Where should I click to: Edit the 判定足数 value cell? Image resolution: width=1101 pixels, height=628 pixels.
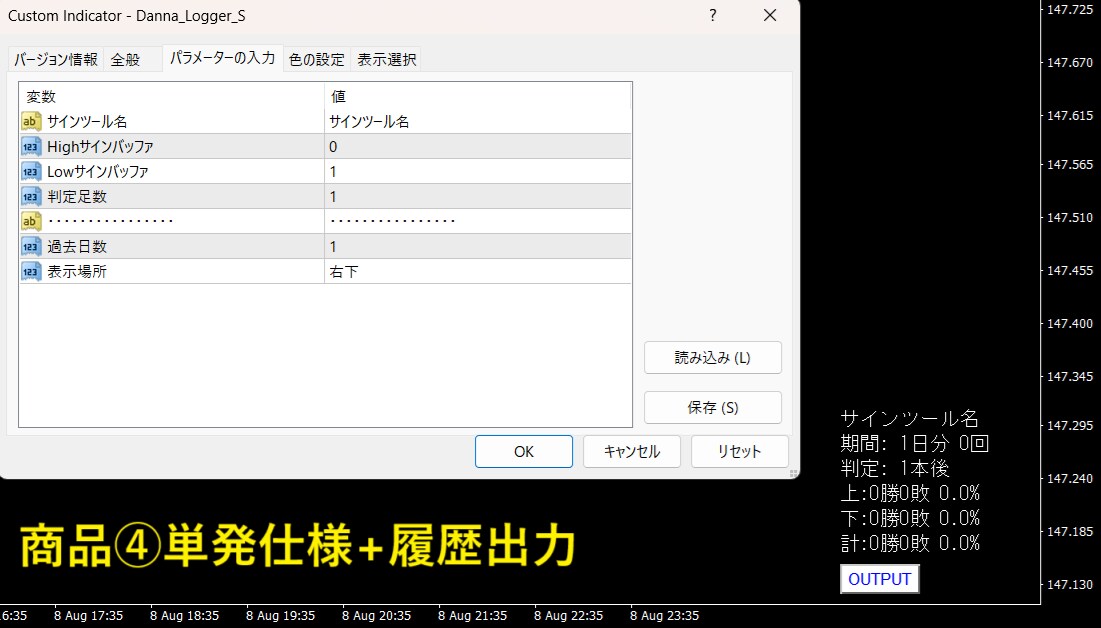click(477, 197)
